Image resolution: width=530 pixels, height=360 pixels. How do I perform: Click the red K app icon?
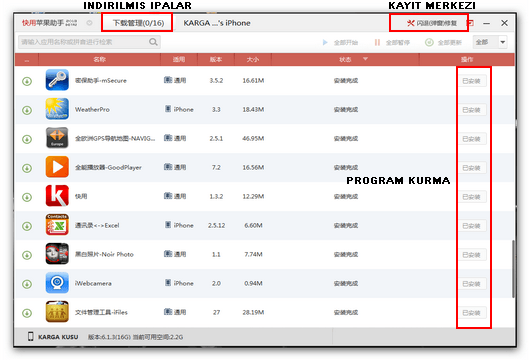click(x=57, y=196)
